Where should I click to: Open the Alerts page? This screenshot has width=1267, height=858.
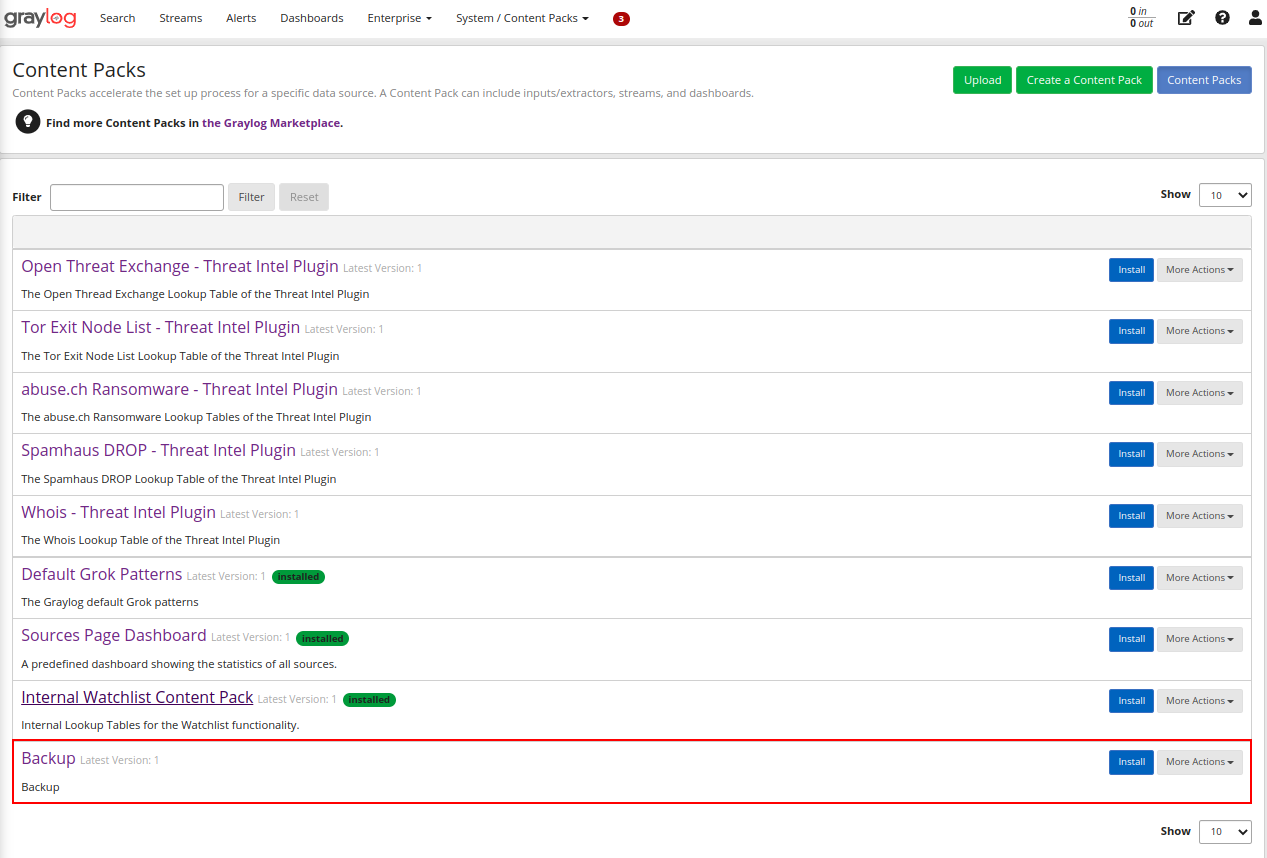(x=241, y=18)
